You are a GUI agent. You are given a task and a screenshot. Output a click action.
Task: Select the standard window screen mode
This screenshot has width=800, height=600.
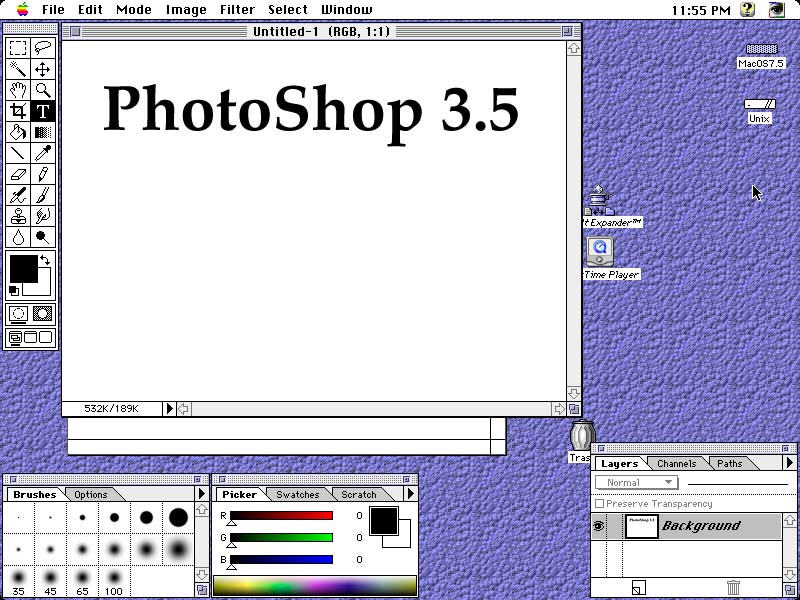(x=16, y=337)
